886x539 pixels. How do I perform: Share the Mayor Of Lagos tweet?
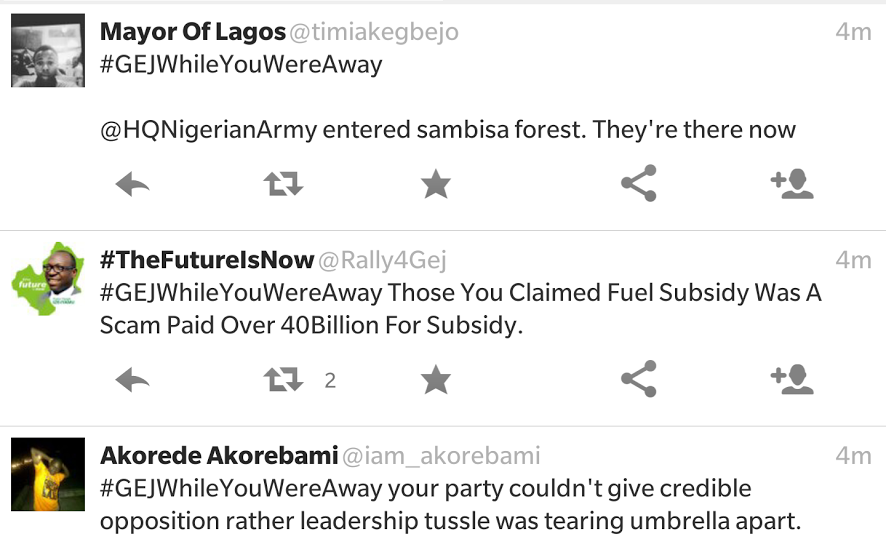pyautogui.click(x=638, y=184)
